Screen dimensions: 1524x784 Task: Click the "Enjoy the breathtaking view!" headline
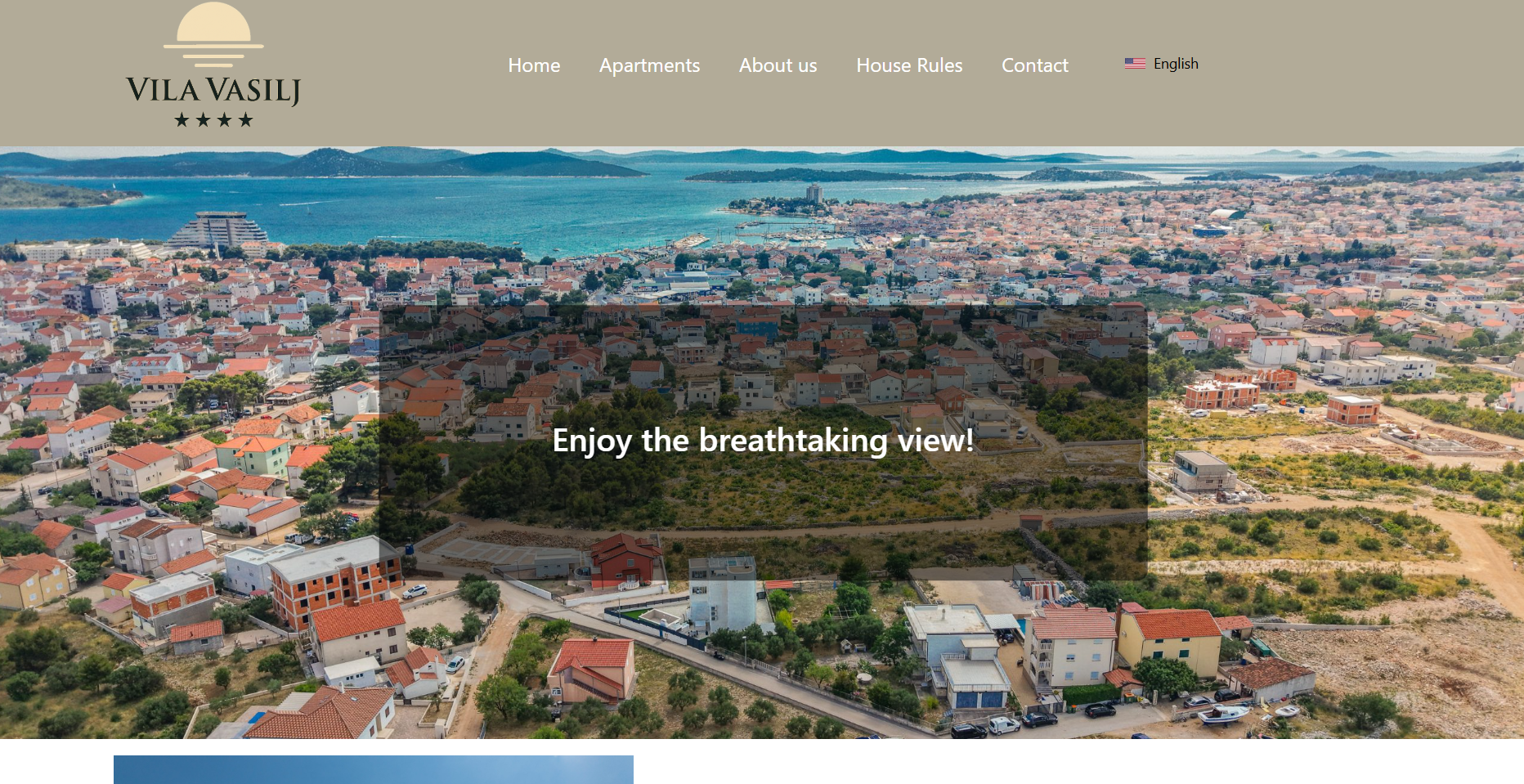pos(763,441)
